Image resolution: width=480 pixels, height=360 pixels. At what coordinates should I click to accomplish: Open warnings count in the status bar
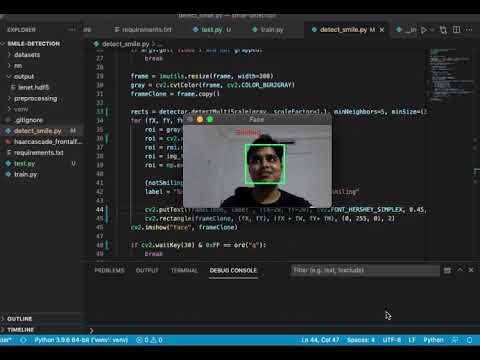coord(156,340)
